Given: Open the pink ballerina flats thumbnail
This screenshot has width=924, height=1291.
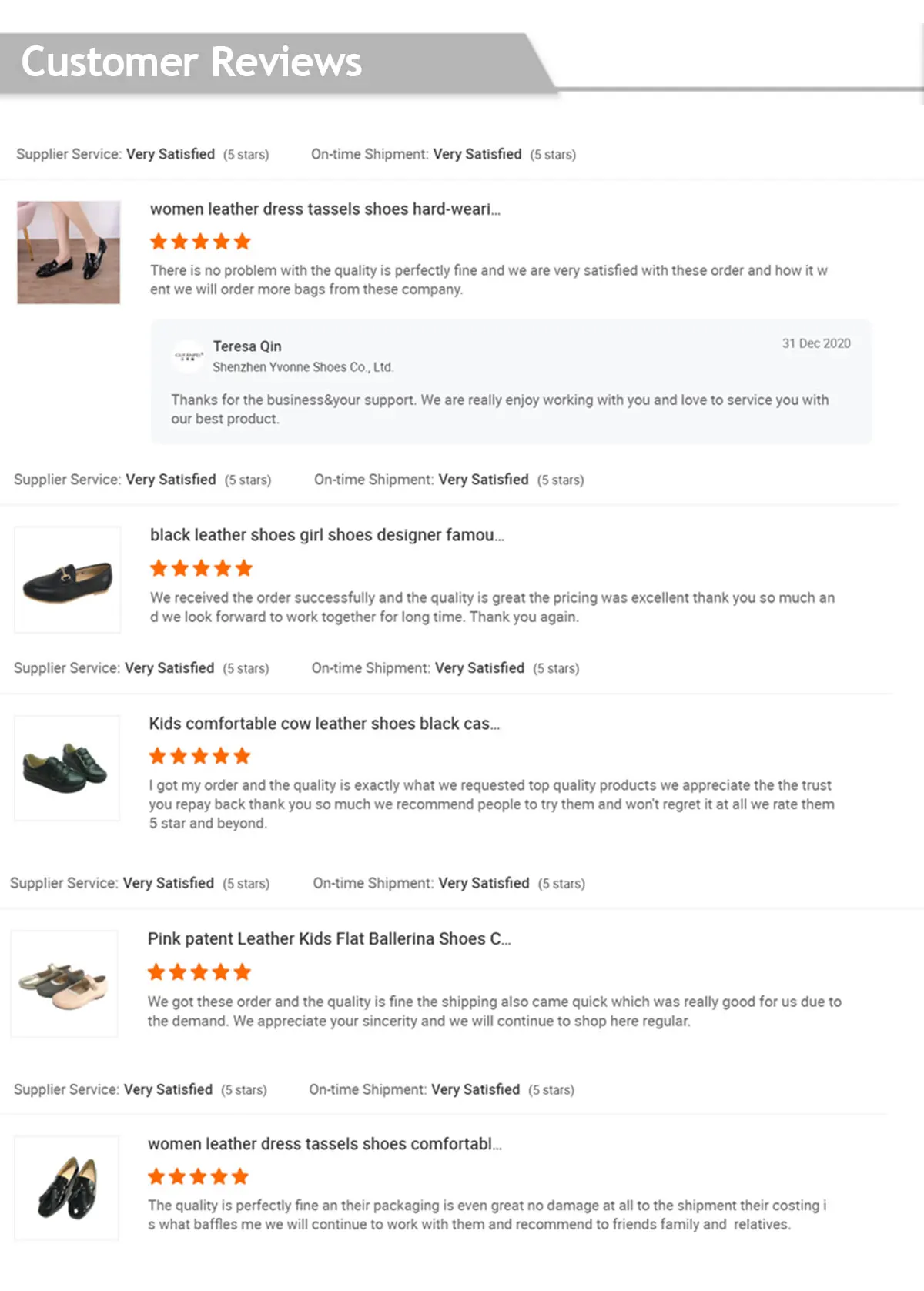Looking at the screenshot, I should [x=64, y=983].
